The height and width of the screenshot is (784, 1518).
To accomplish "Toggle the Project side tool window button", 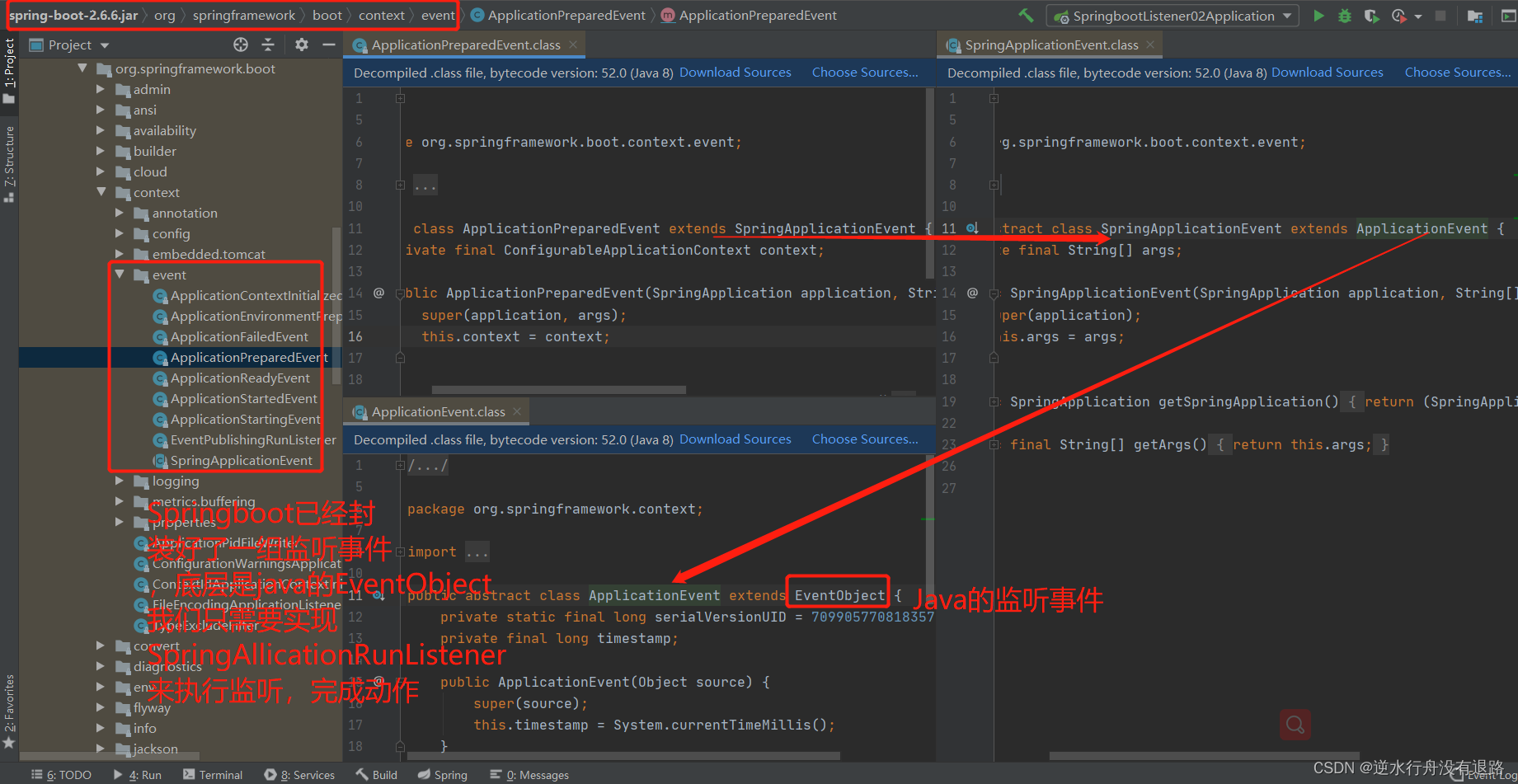I will point(9,70).
